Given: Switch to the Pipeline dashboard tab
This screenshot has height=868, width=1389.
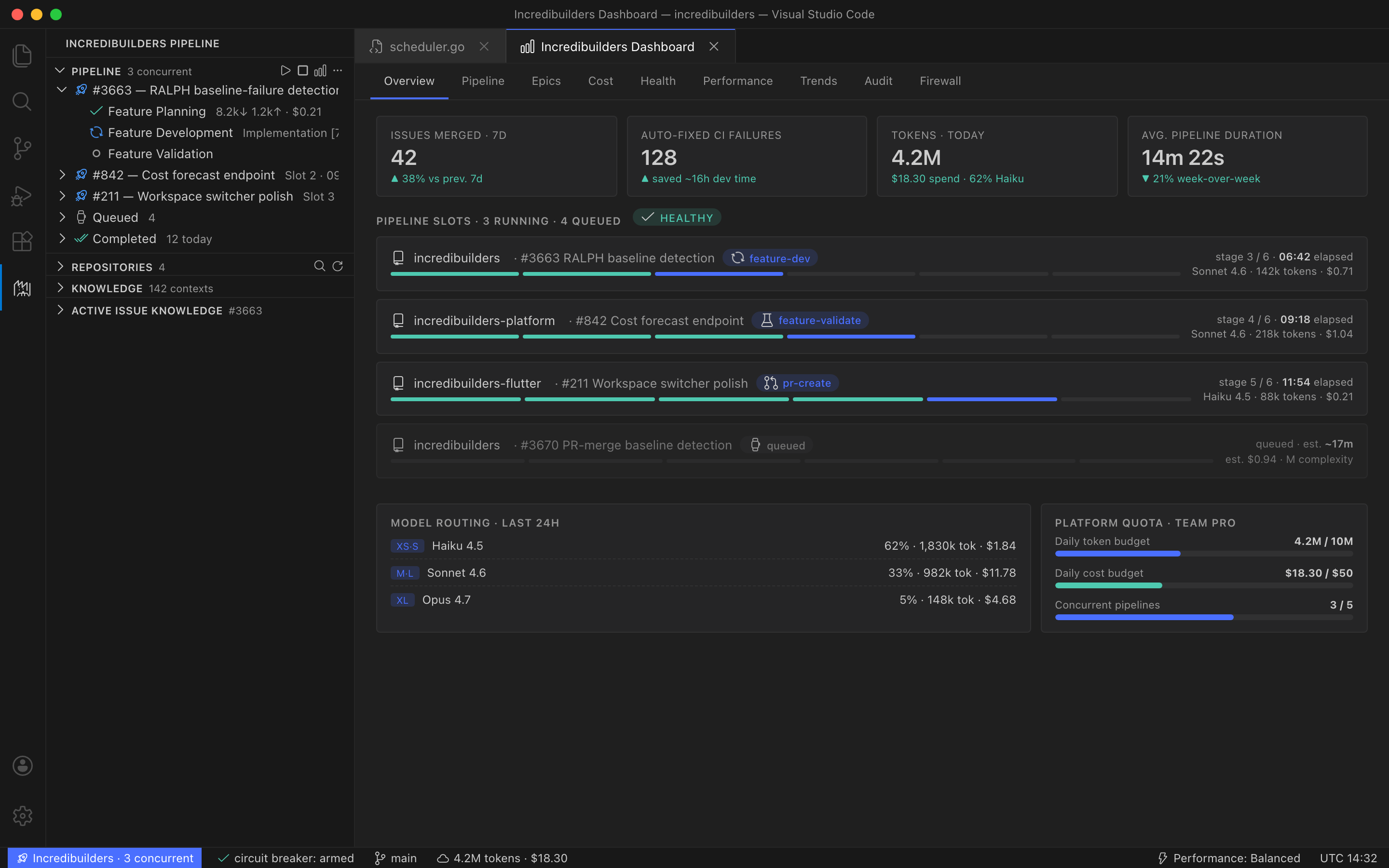Looking at the screenshot, I should pyautogui.click(x=483, y=81).
